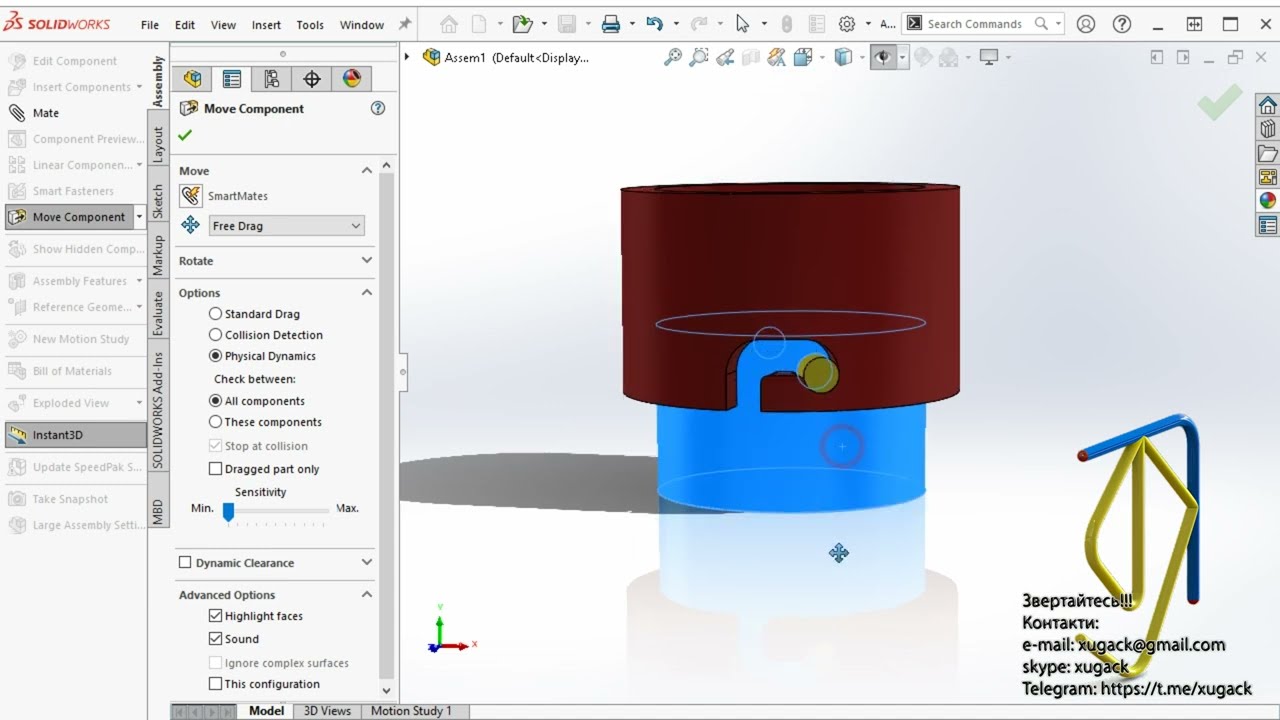Select the Standard Drag radio button
Image resolution: width=1280 pixels, height=720 pixels.
coord(215,314)
